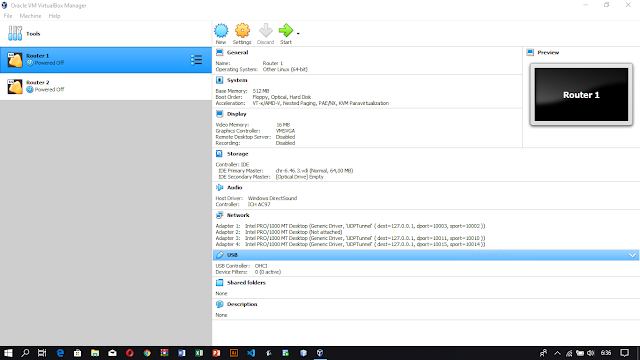Click the Storage section disk icon
Viewport: 640px width, 360px height.
point(220,154)
